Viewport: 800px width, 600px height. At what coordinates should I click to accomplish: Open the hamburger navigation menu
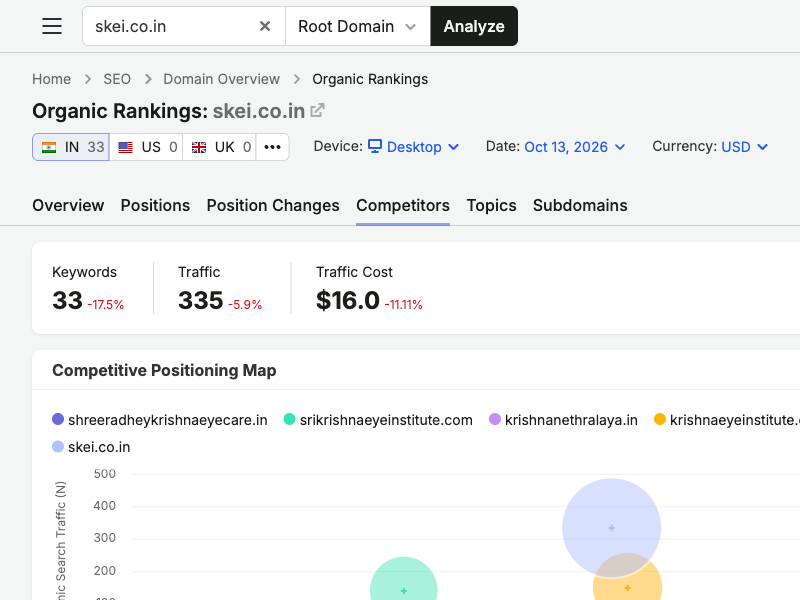pyautogui.click(x=52, y=26)
